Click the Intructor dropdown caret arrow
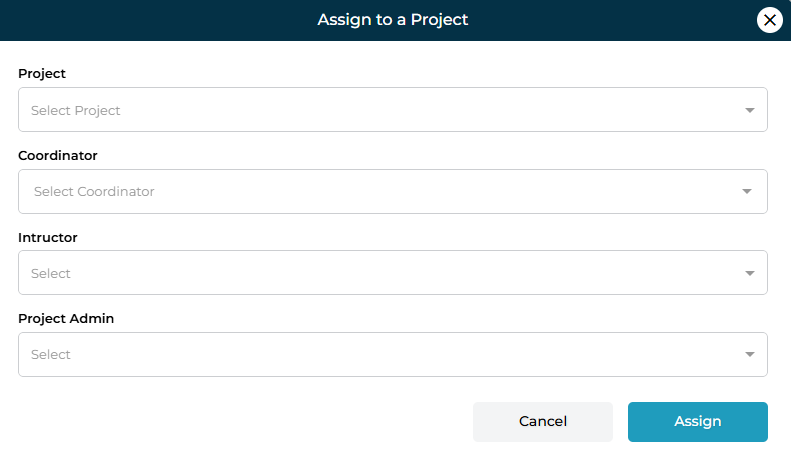The height and width of the screenshot is (456, 791). [750, 273]
